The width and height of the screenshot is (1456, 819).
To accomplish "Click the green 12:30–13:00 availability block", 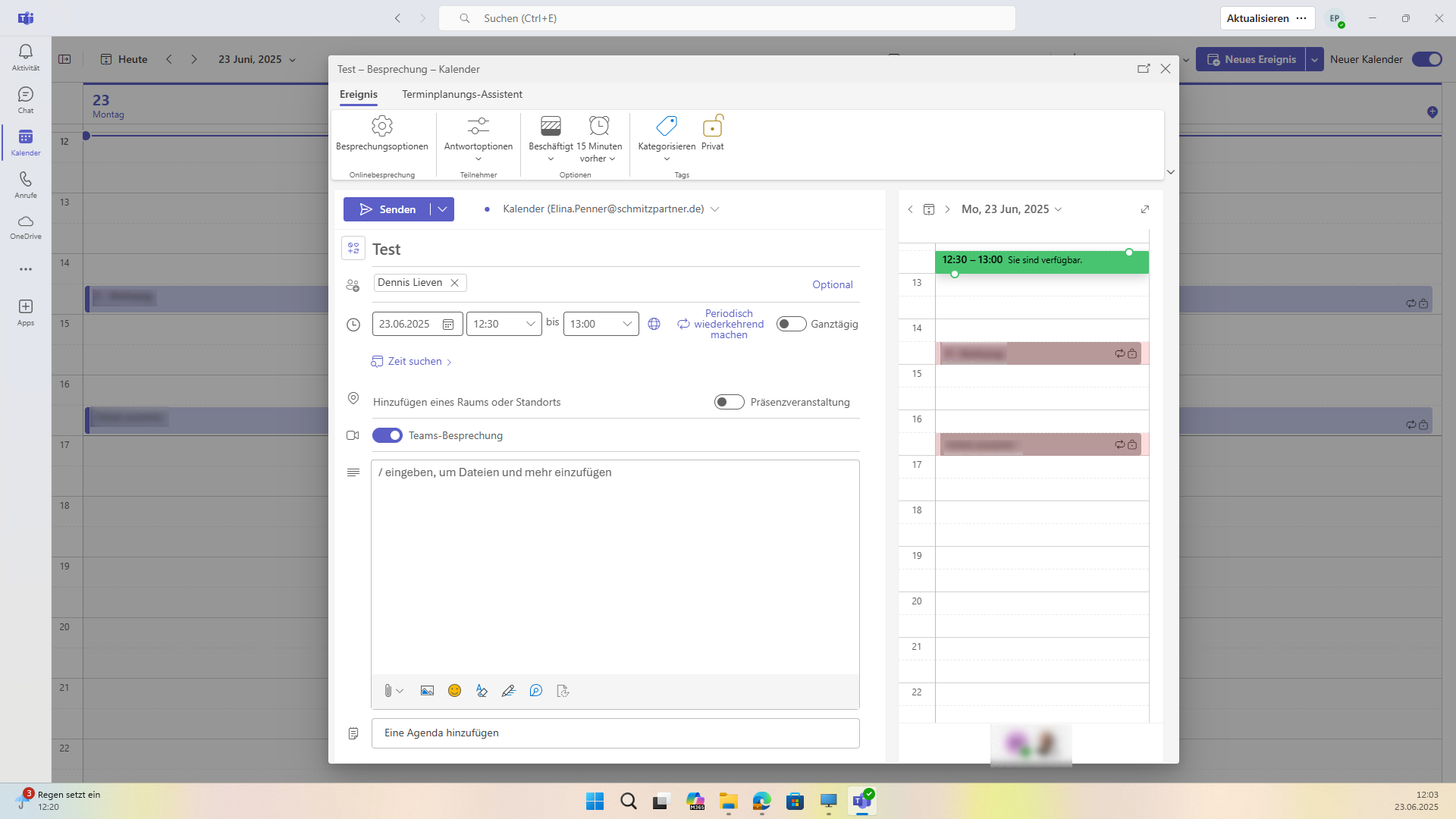I will [x=1041, y=261].
